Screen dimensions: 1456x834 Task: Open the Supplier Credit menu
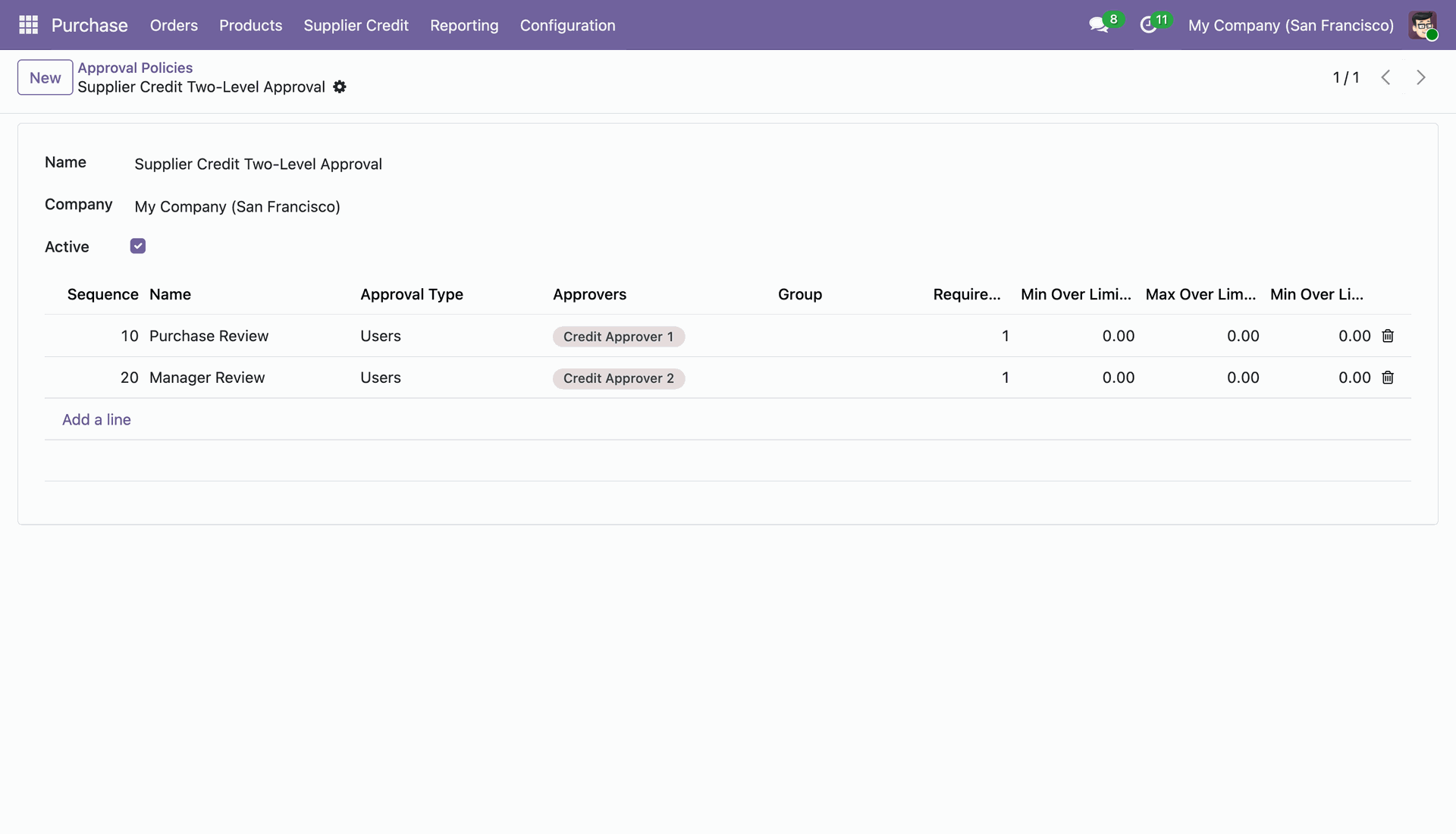click(x=356, y=25)
